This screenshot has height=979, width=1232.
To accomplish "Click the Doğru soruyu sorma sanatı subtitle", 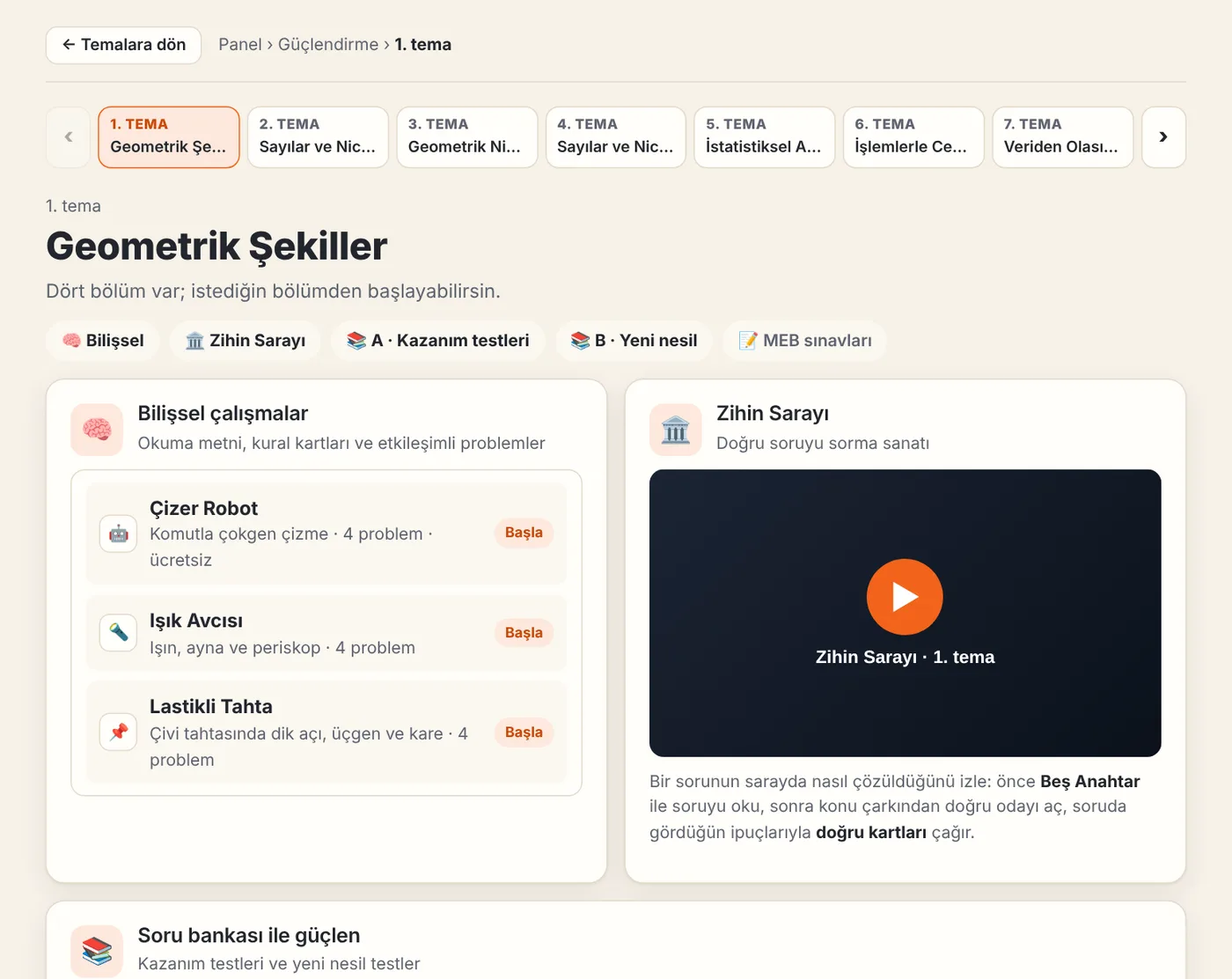I will [x=823, y=444].
